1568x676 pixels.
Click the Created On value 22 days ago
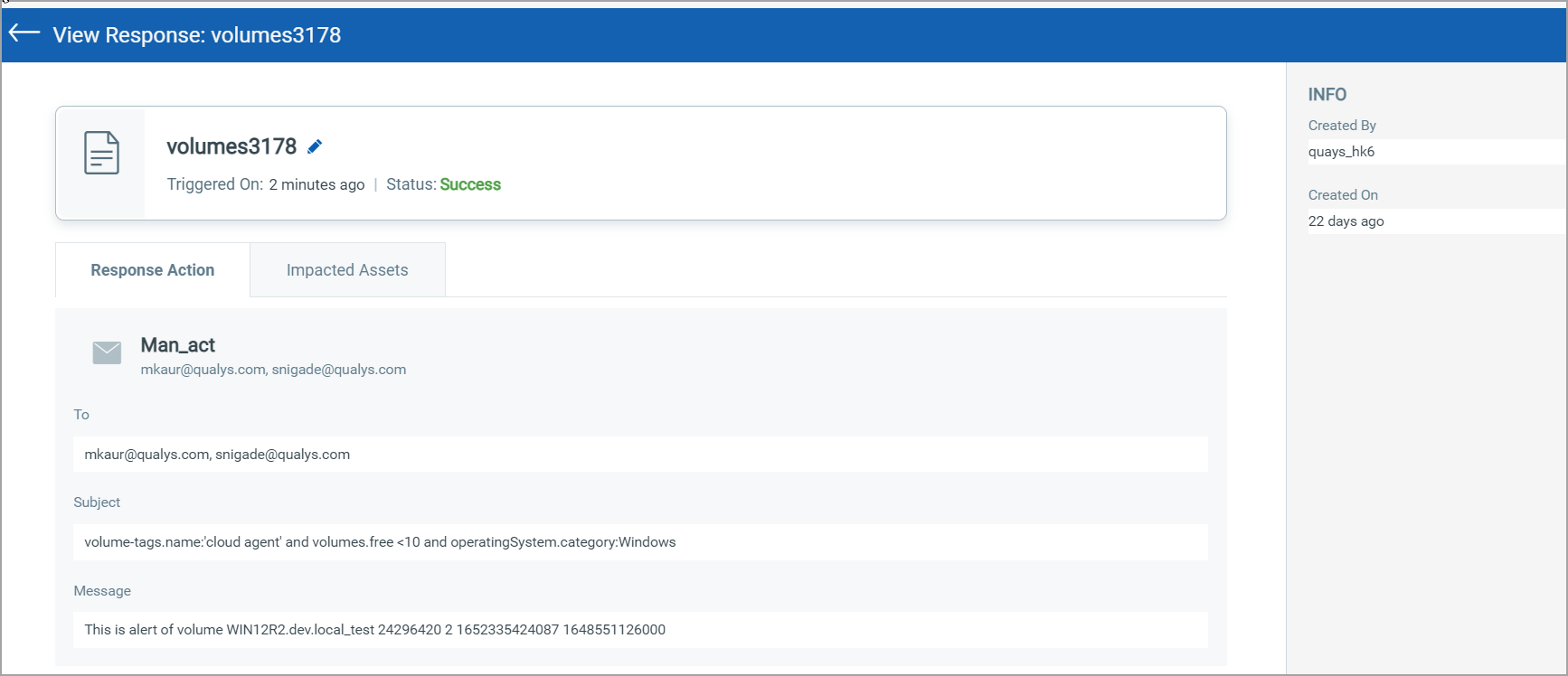click(x=1346, y=221)
